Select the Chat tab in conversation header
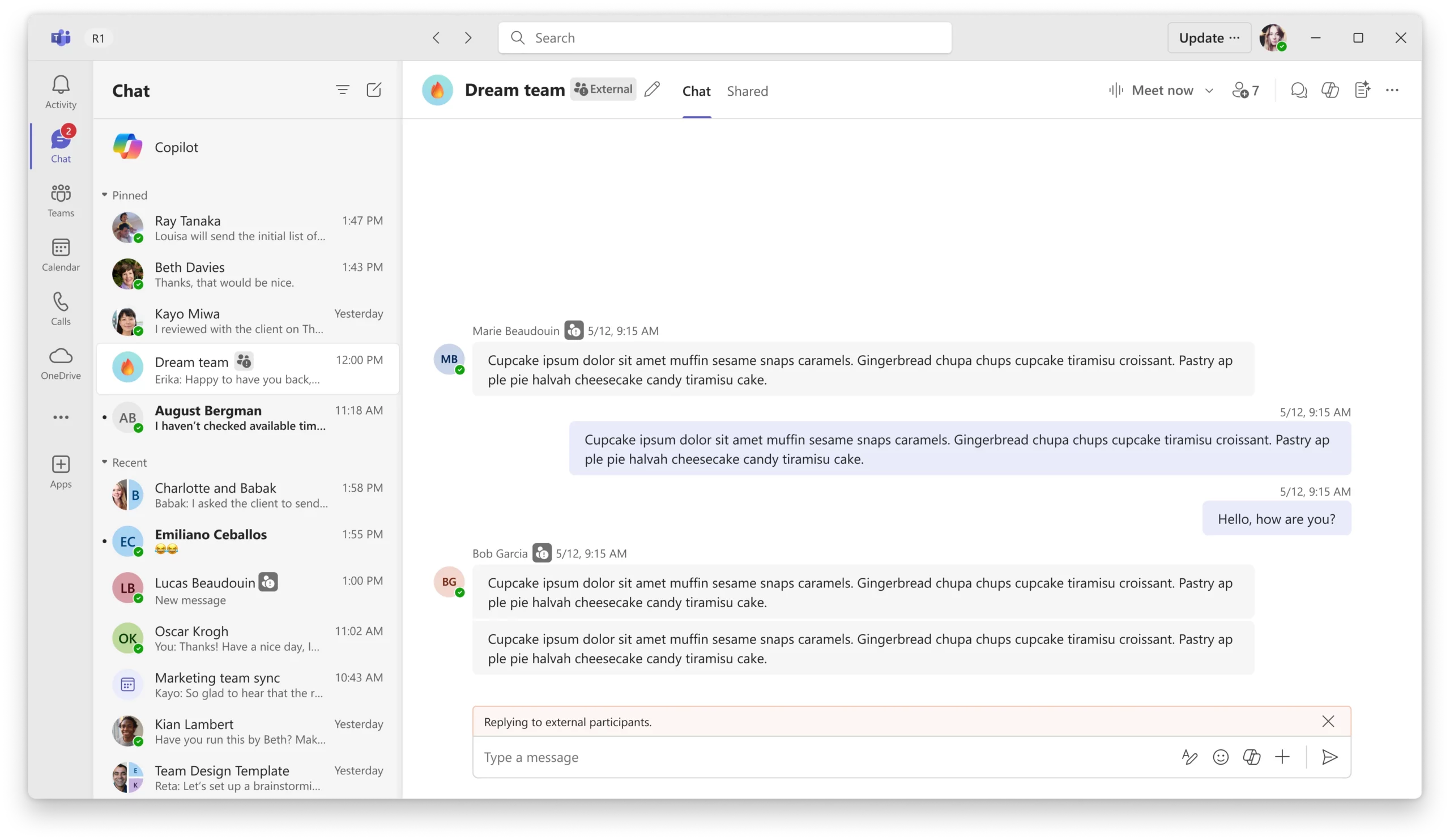 (696, 91)
